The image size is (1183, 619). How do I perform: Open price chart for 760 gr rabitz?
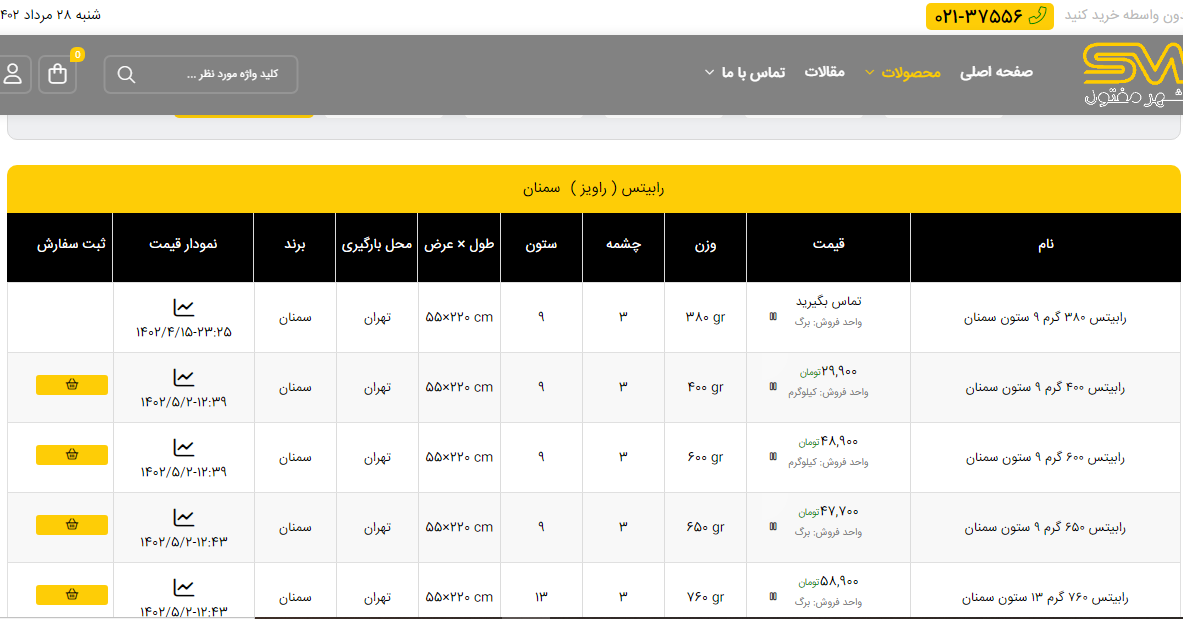click(183, 588)
